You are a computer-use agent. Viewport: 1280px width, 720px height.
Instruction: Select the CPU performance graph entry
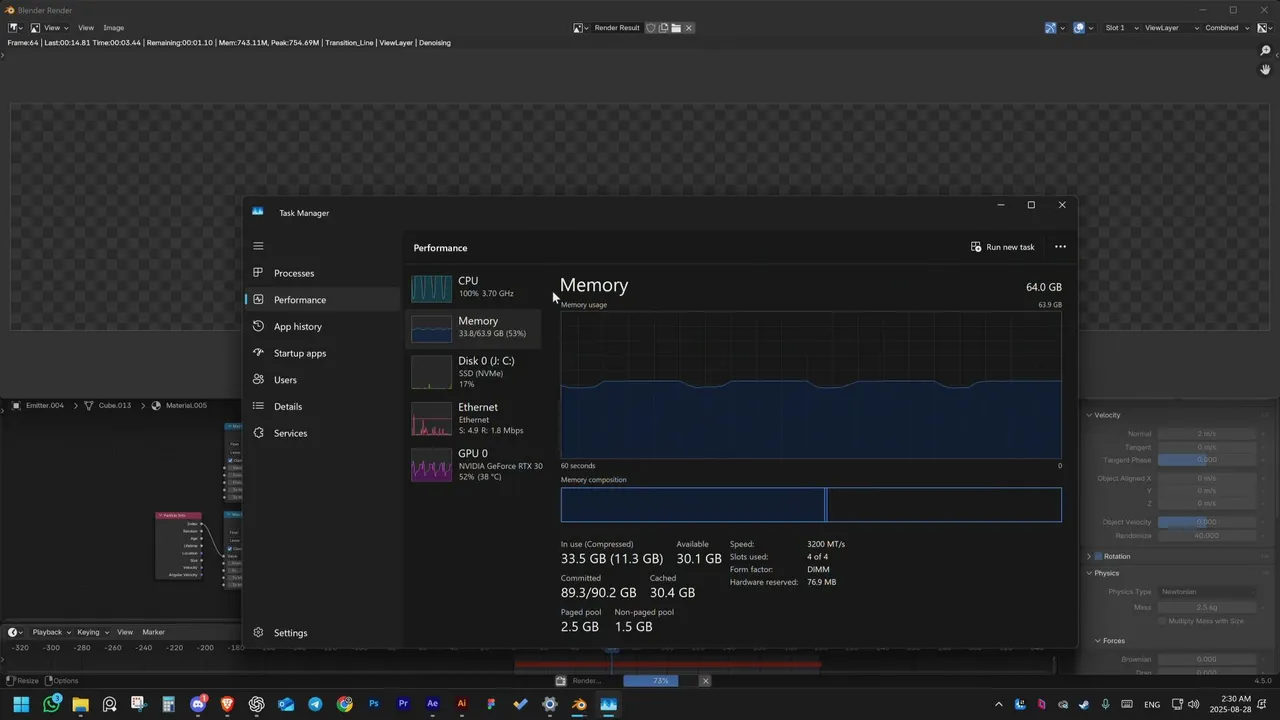click(474, 288)
